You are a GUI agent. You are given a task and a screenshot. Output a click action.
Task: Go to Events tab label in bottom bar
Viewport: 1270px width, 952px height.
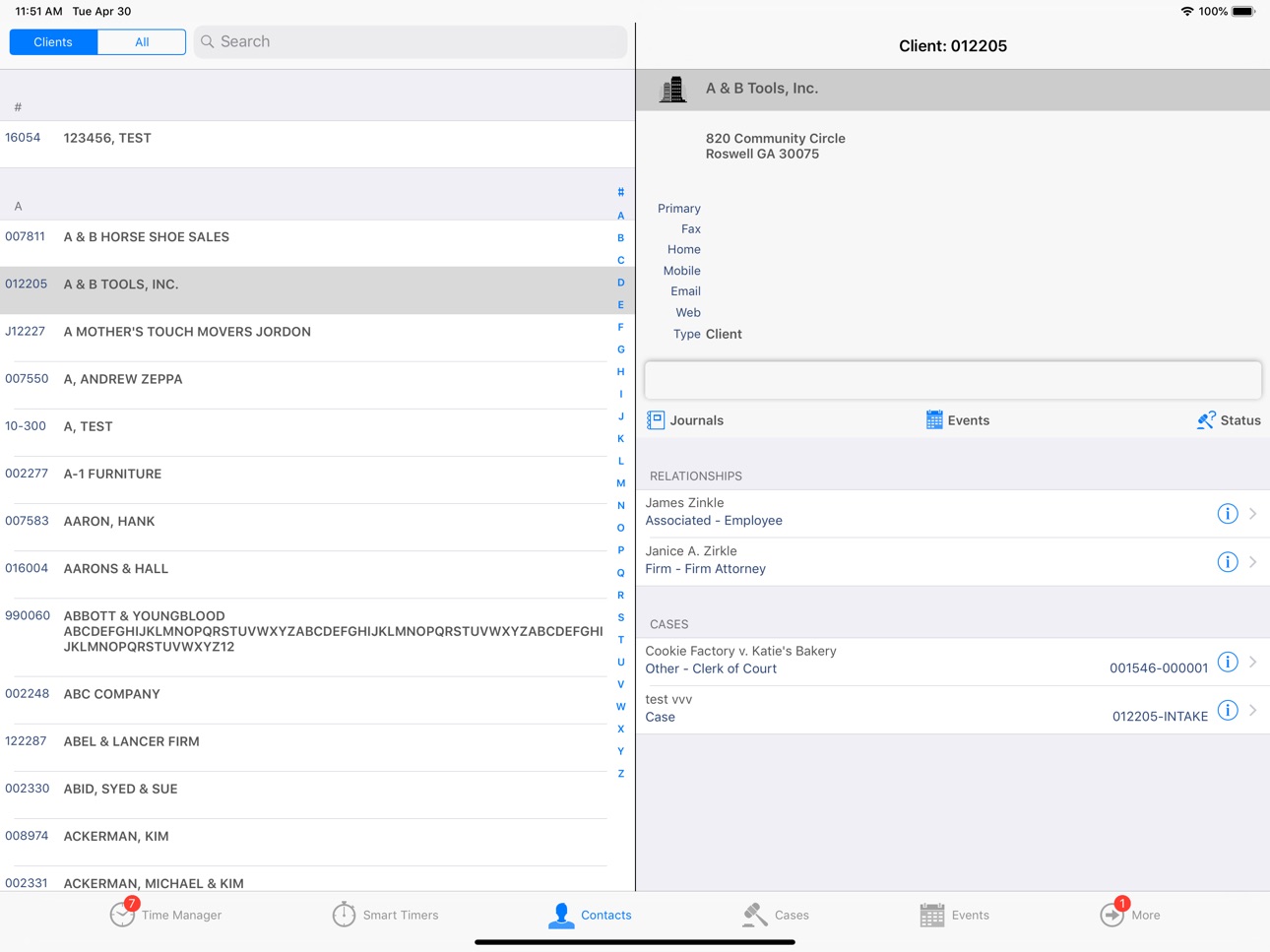tap(971, 916)
